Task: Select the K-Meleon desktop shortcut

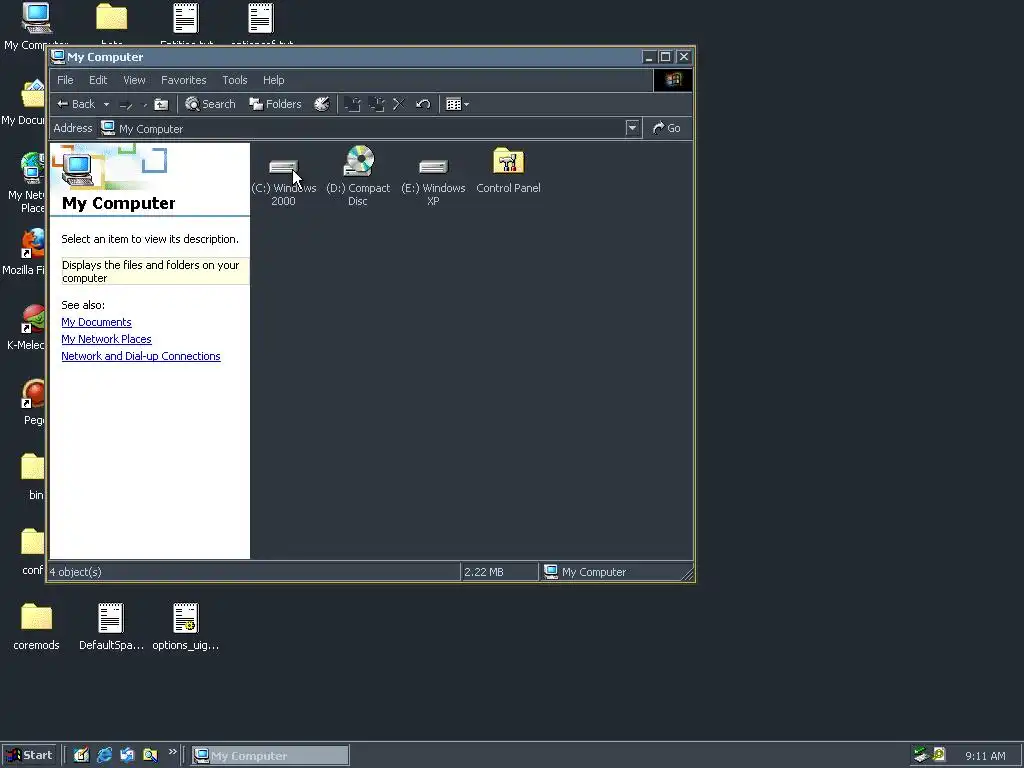Action: coord(27,328)
